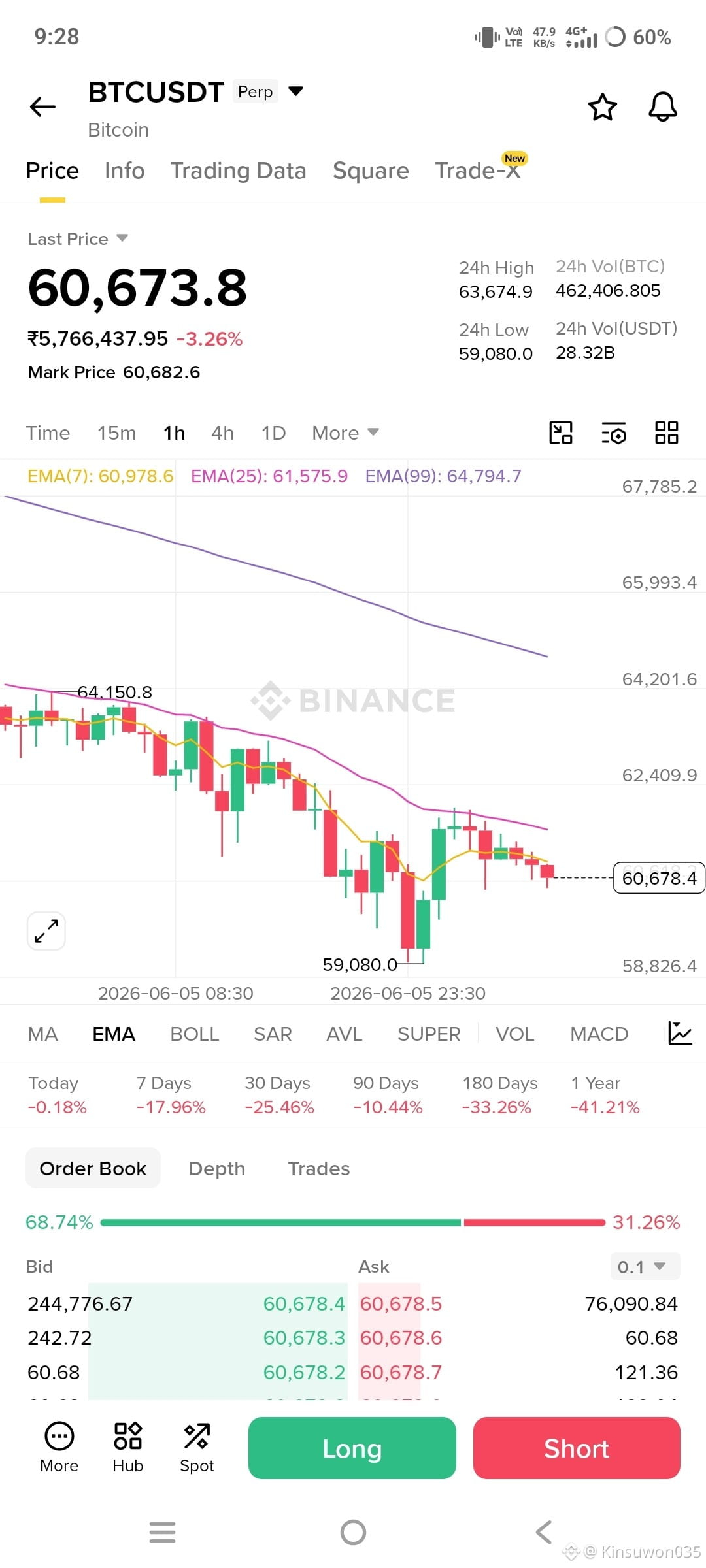This screenshot has height=1568, width=706.
Task: Tap the Android home button
Action: click(x=353, y=1532)
